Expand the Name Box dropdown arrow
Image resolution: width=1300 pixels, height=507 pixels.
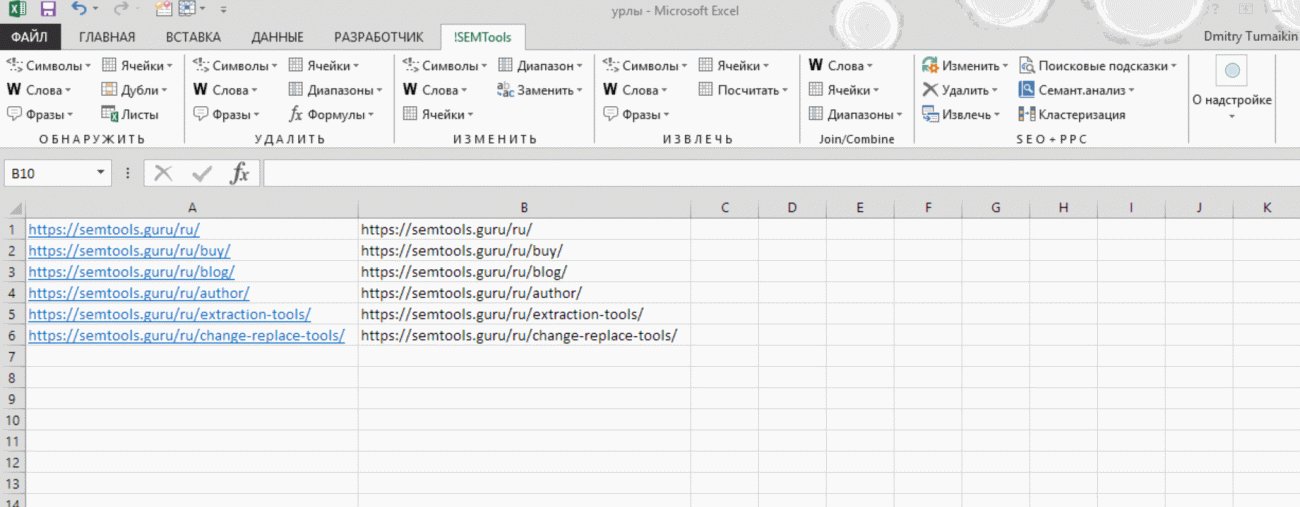tap(101, 174)
